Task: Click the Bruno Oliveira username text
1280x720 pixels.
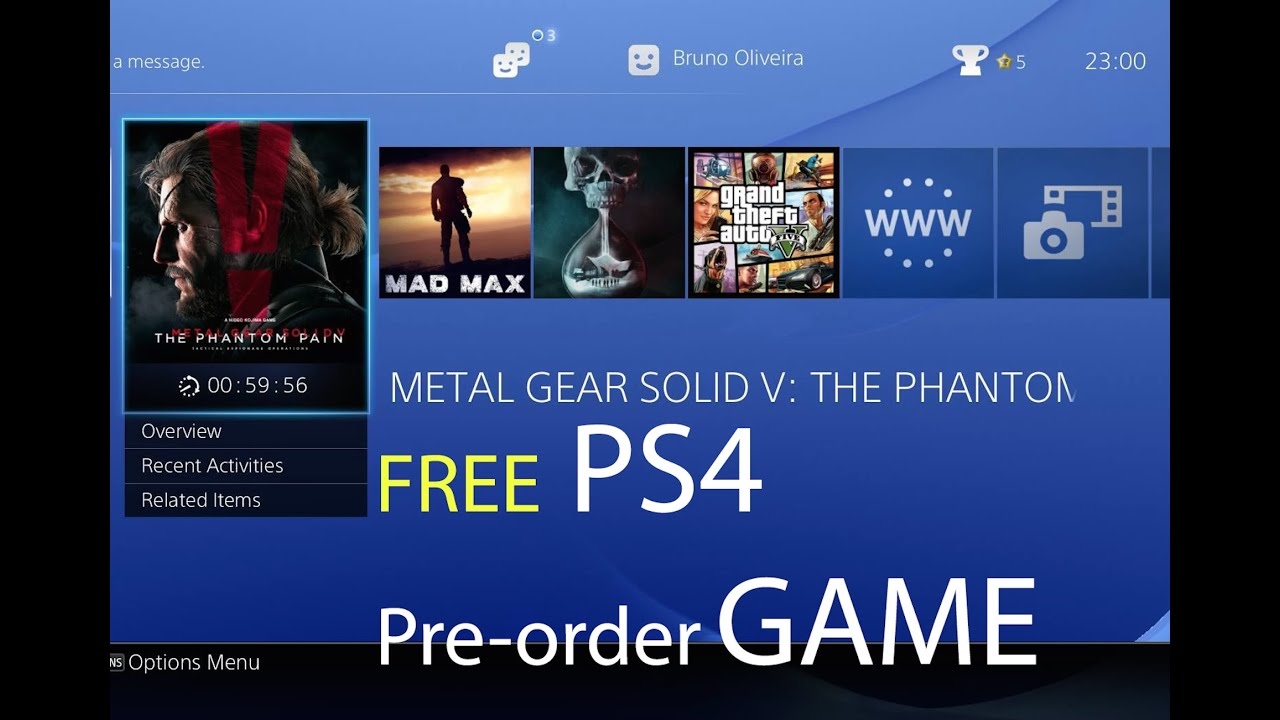Action: (738, 58)
